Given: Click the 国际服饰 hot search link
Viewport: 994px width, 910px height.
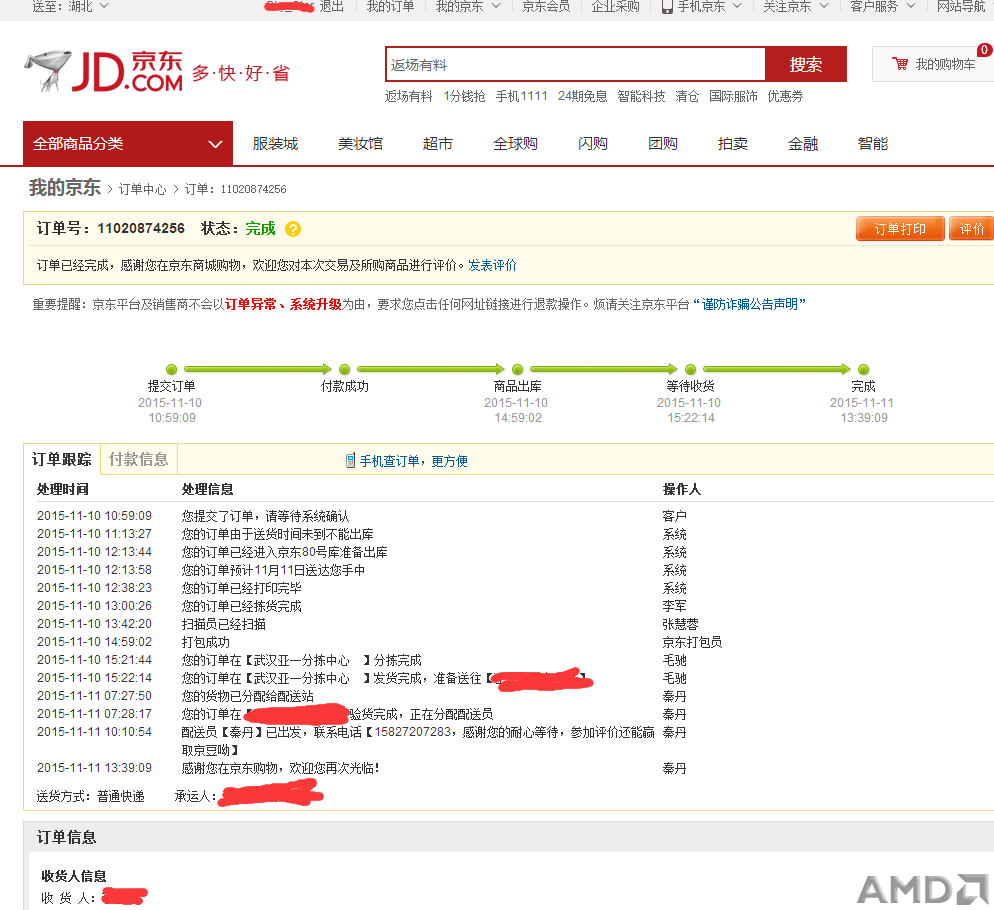Looking at the screenshot, I should (733, 96).
